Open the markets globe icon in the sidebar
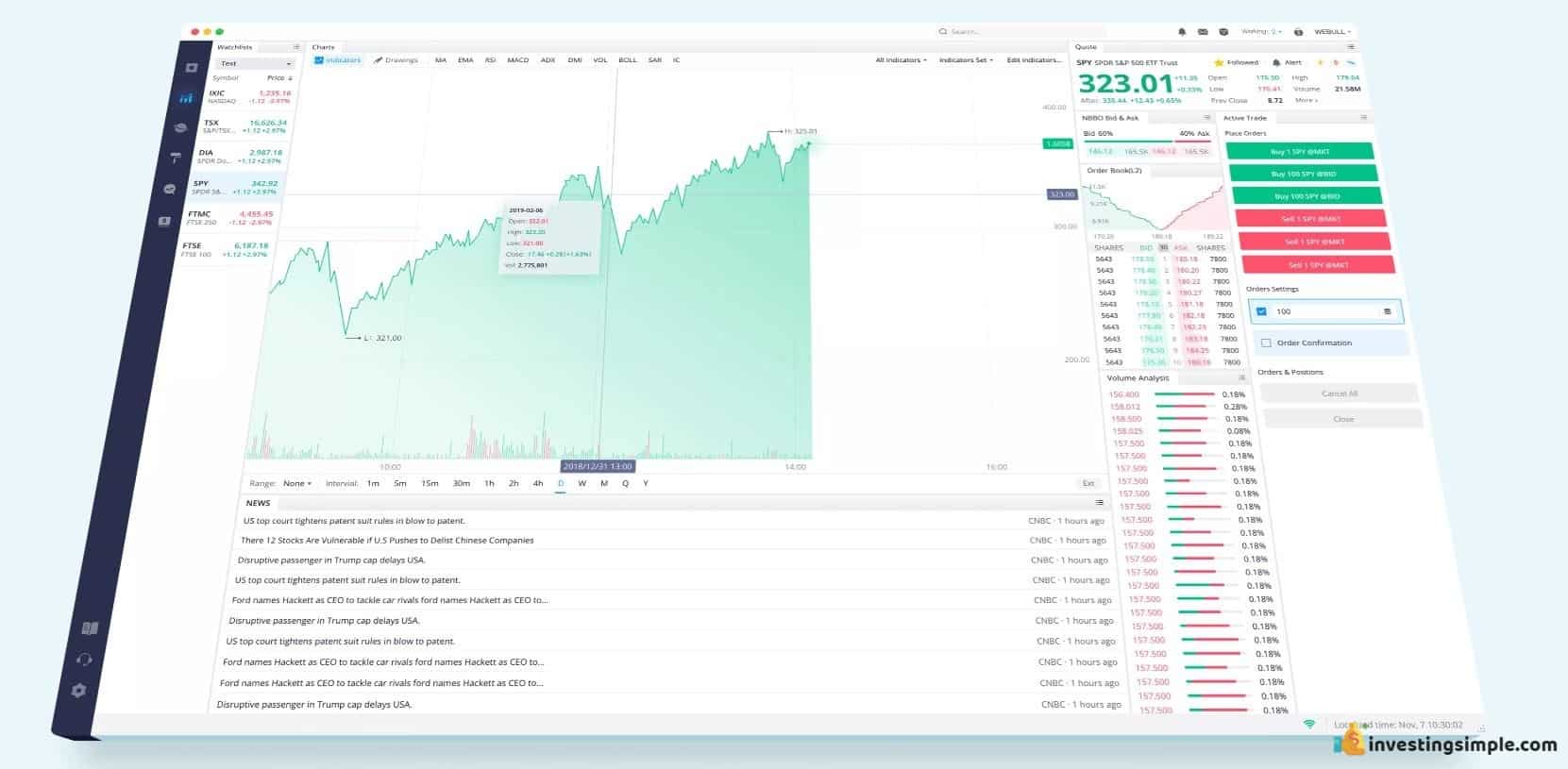1568x769 pixels. point(180,127)
